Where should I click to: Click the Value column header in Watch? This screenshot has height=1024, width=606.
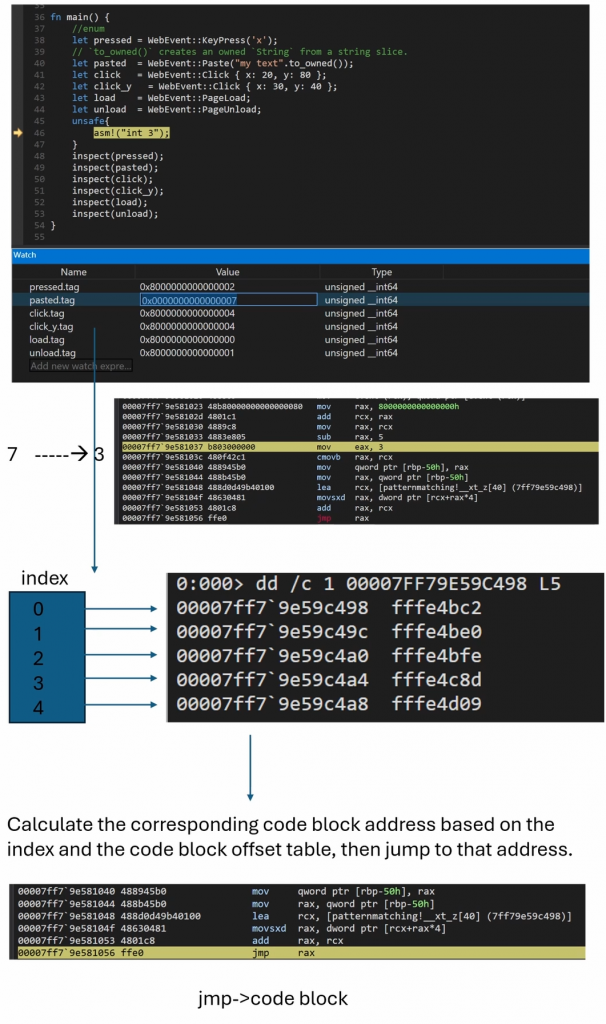(227, 272)
